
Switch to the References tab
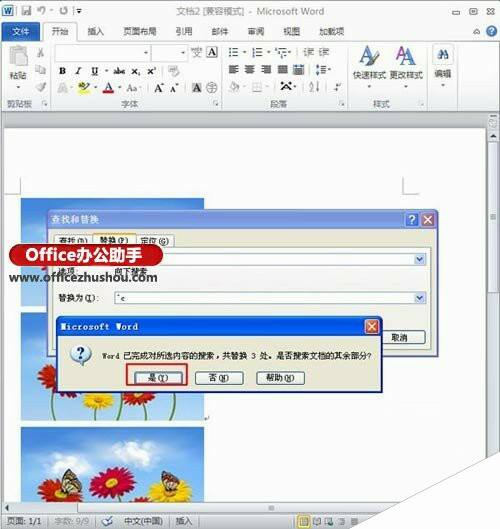[x=184, y=32]
